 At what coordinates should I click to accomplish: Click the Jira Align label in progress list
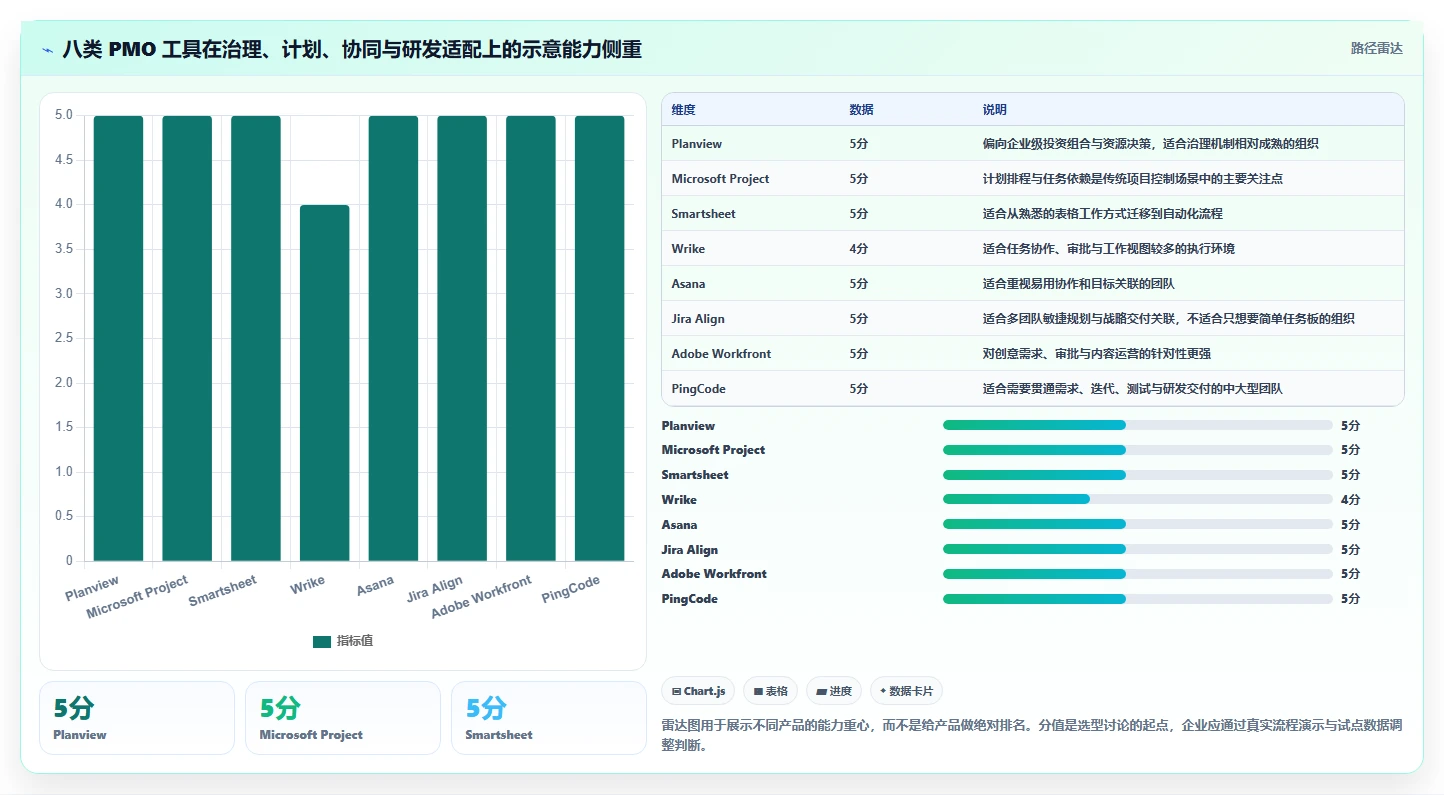(689, 550)
